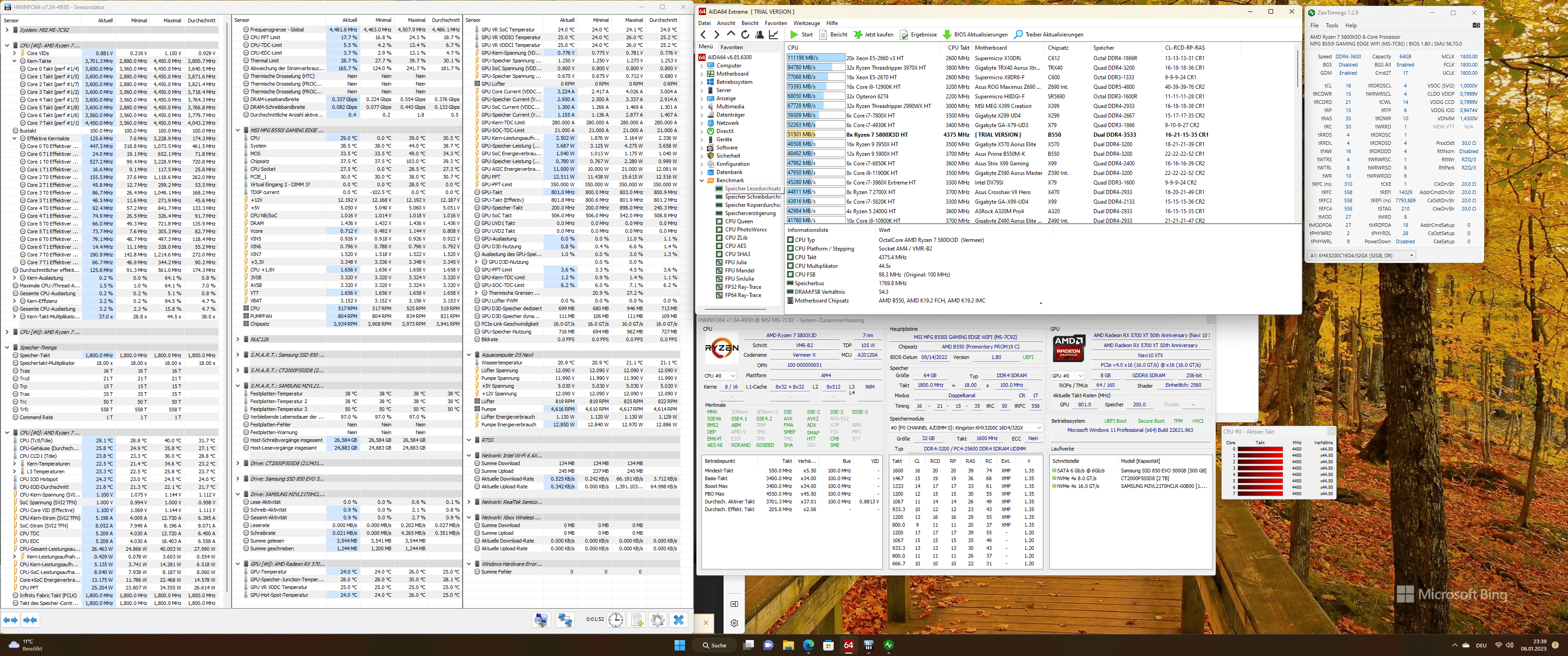Sort AIDA64 results by Motherboard column
Image resolution: width=1568 pixels, height=656 pixels.
[1009, 47]
